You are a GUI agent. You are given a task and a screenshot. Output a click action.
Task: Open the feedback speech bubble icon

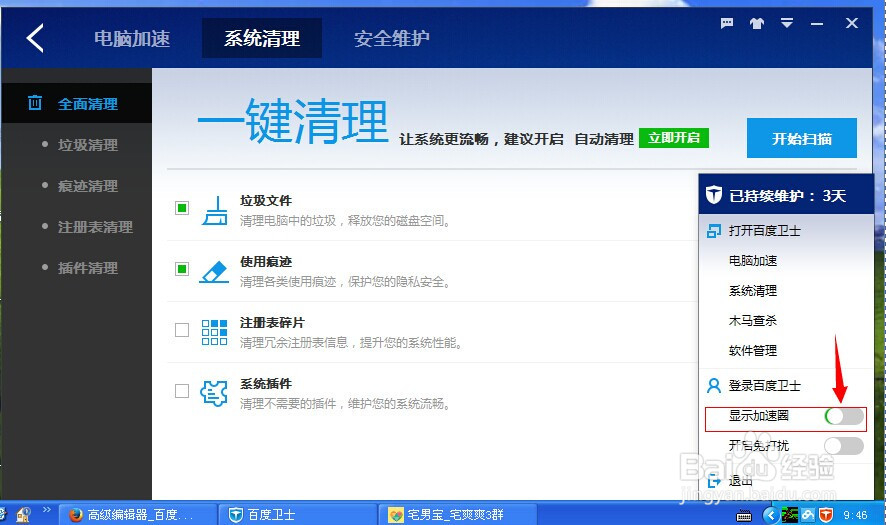[727, 23]
